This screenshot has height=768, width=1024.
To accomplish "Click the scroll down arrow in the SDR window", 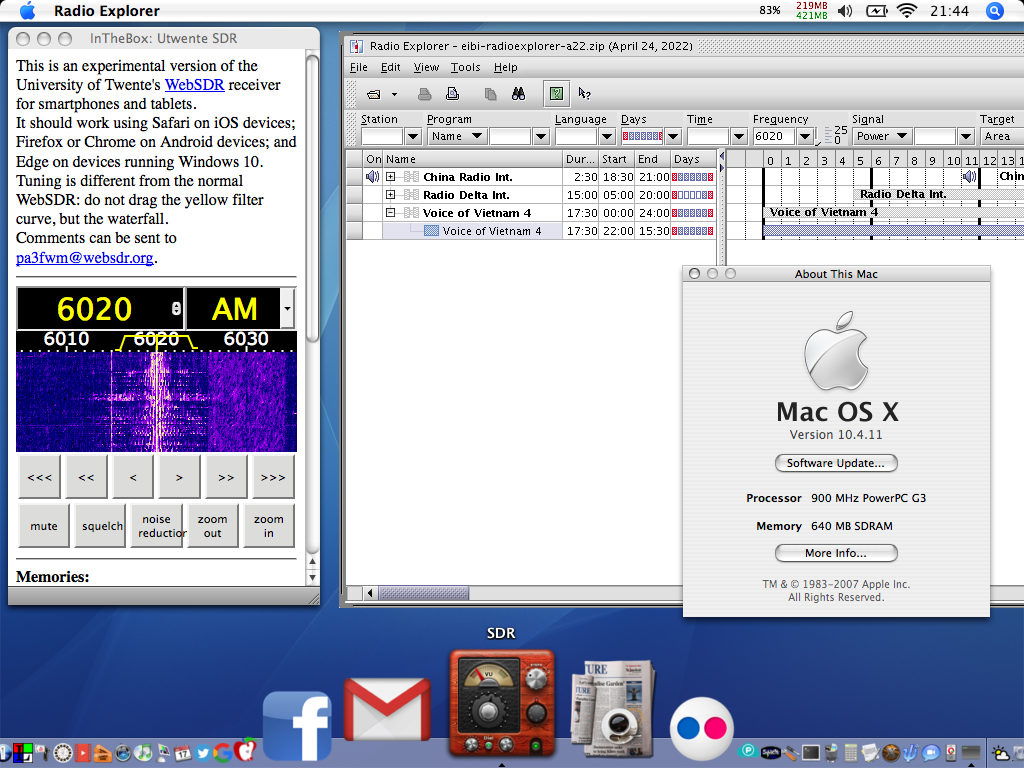I will 312,577.
